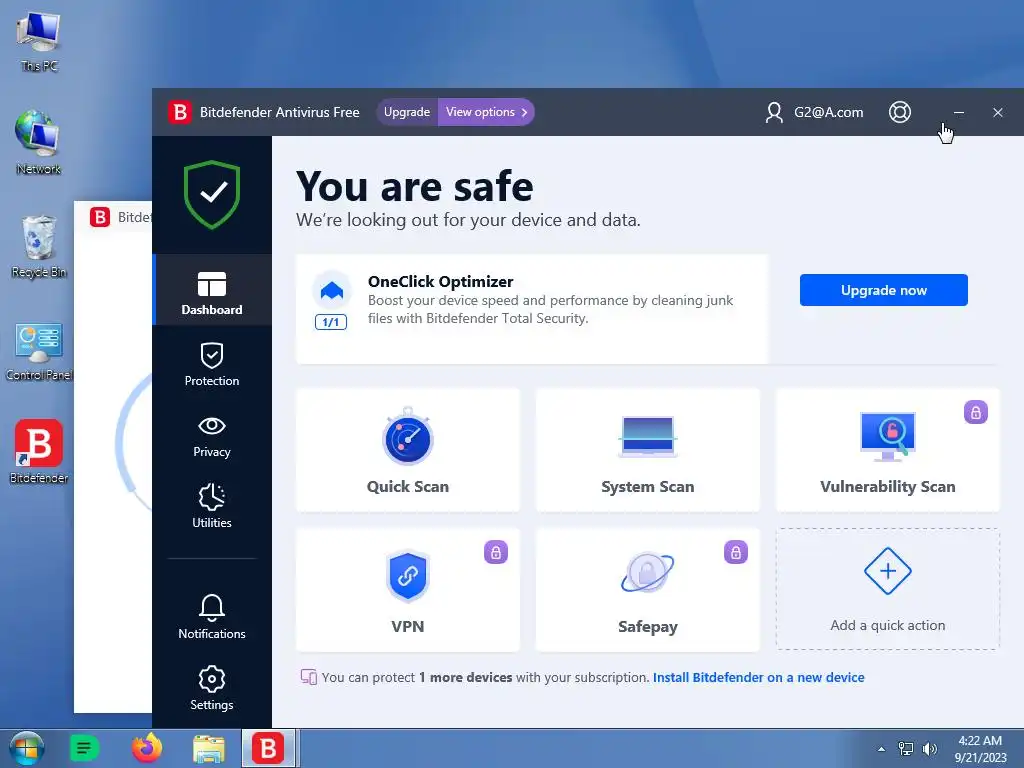The image size is (1024, 768).
Task: Open the Vulnerability Scan tile
Action: click(x=887, y=450)
